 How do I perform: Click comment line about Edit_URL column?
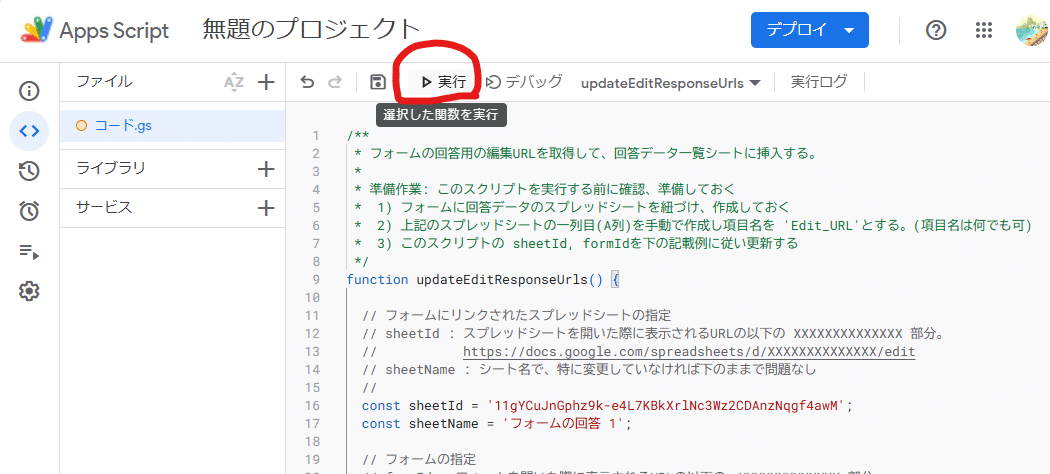pos(692,225)
